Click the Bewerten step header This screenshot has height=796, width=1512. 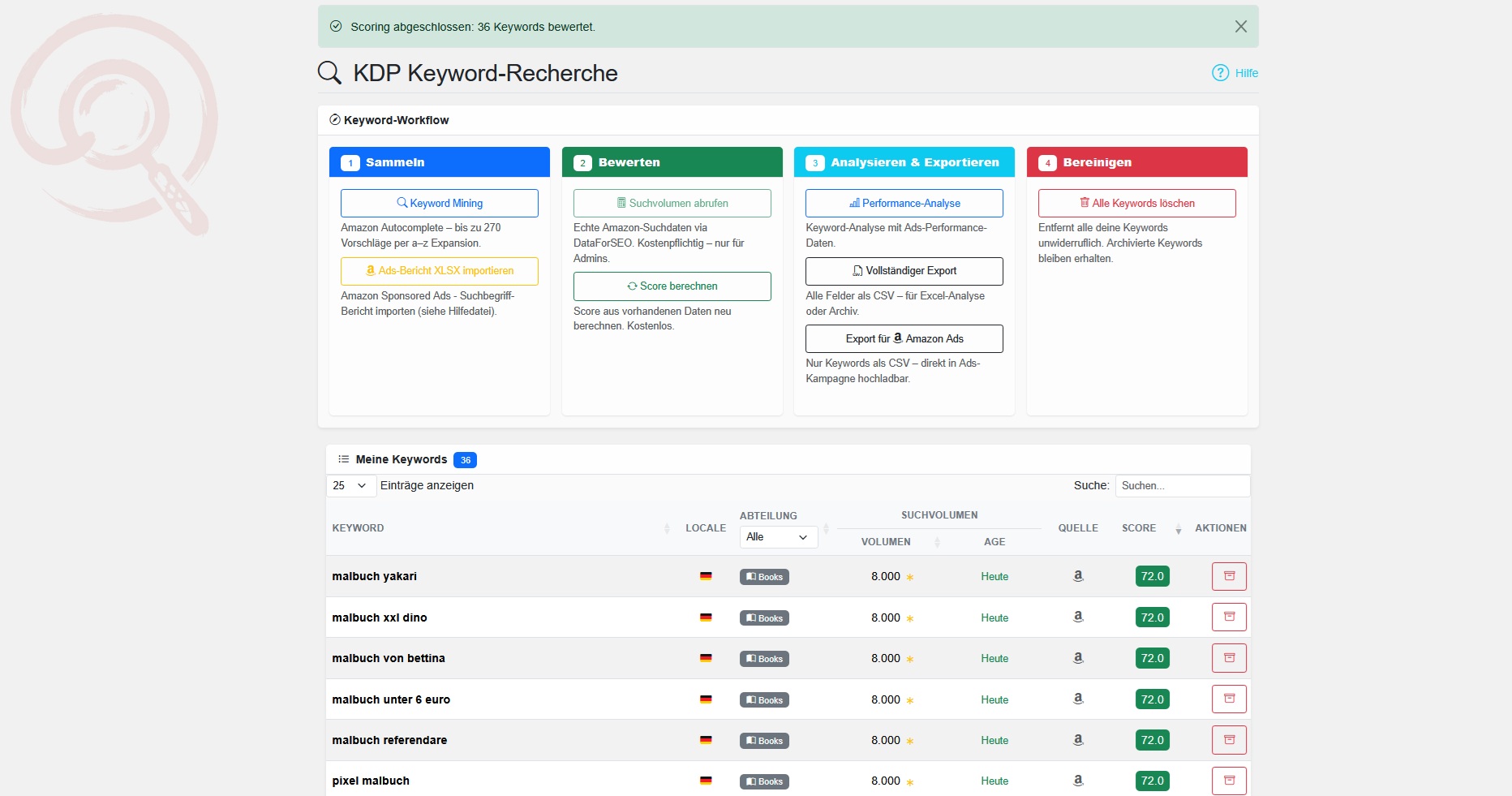coord(672,162)
